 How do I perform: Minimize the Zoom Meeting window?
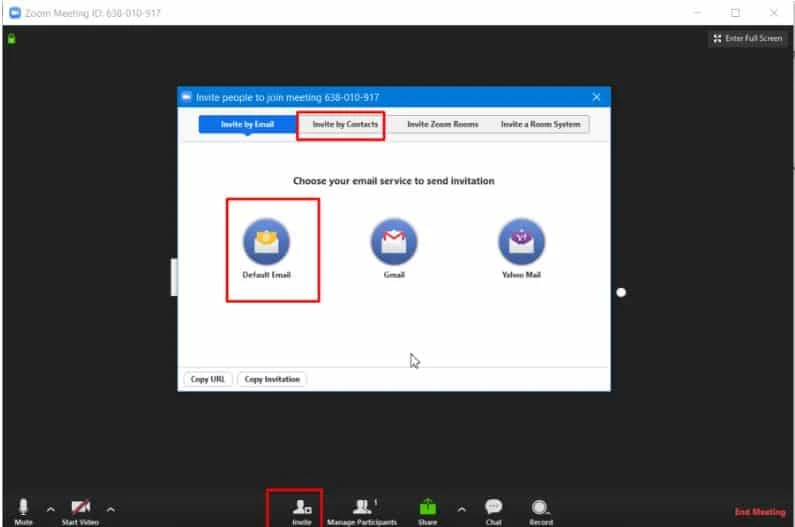(698, 13)
